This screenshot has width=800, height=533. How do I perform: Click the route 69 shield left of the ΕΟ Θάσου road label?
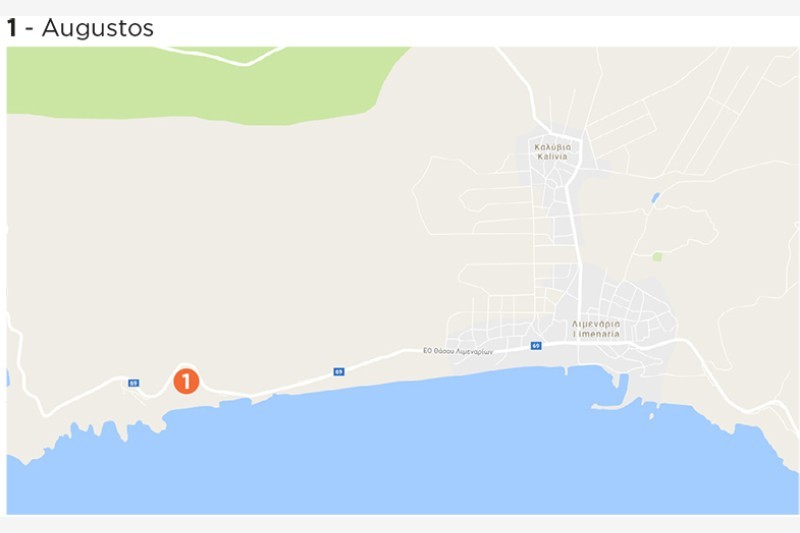click(339, 372)
